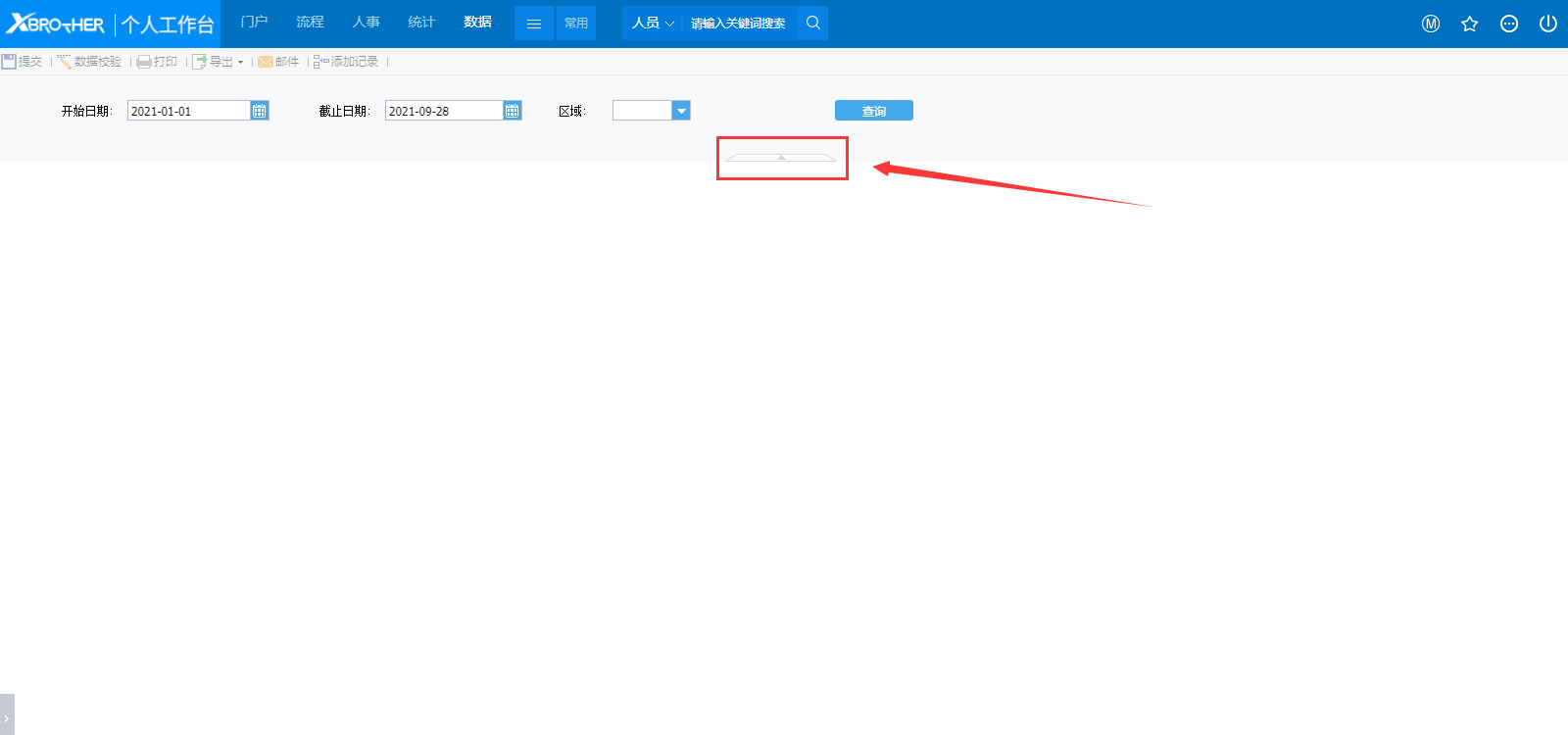1568x735 pixels.
Task: Open the circled ellipsis more icon
Action: click(x=1509, y=24)
